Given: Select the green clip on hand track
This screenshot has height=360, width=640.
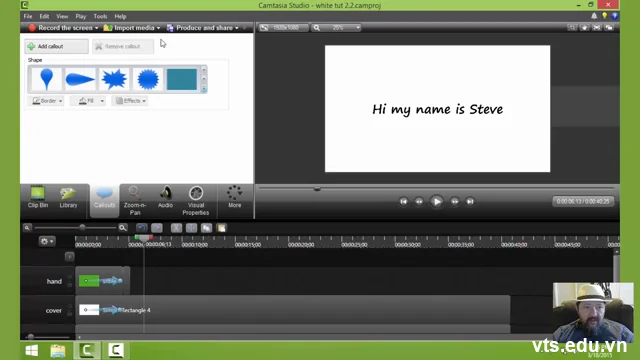Looking at the screenshot, I should tap(89, 281).
